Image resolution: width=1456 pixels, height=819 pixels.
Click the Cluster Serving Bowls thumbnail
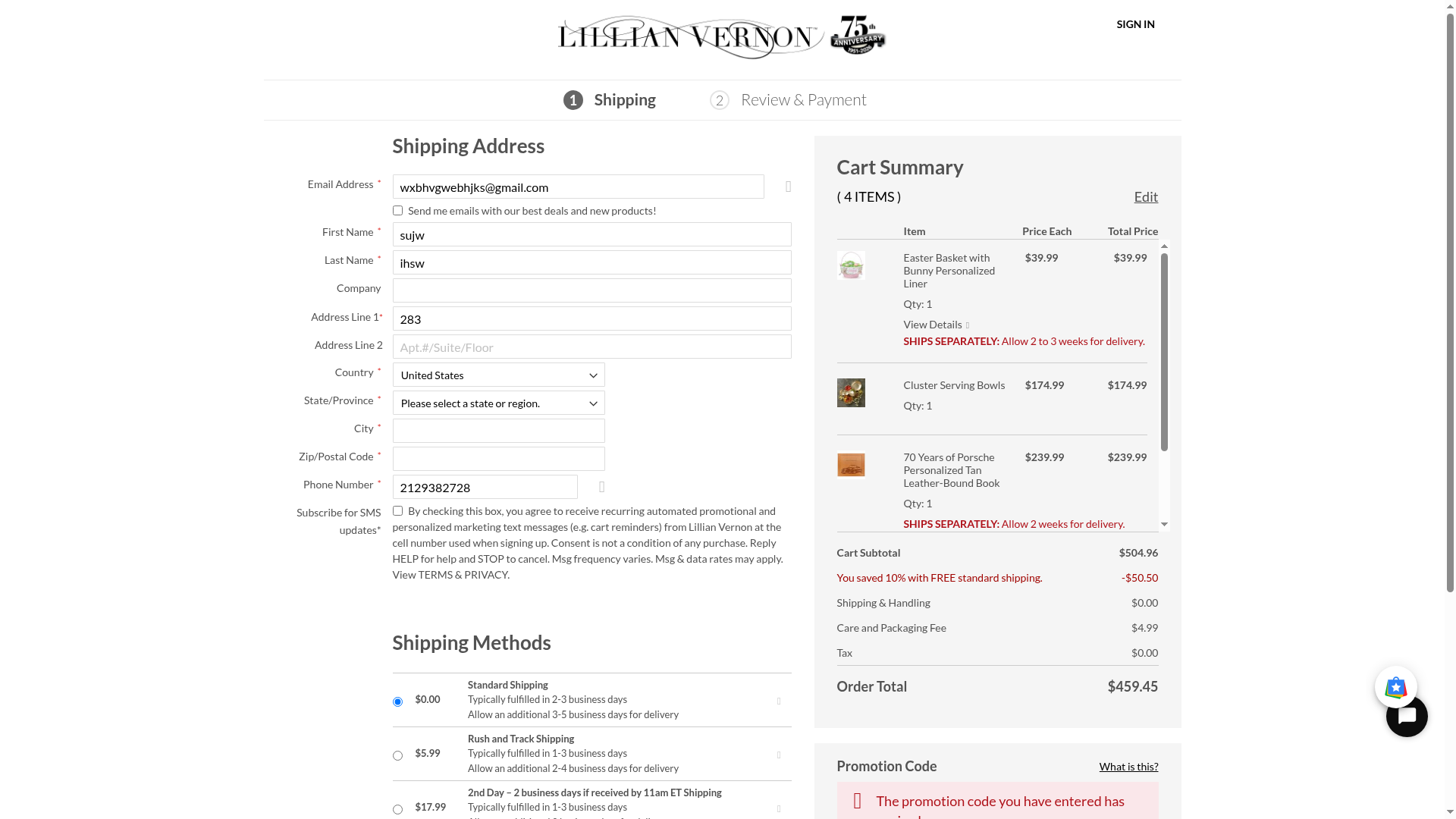[851, 393]
